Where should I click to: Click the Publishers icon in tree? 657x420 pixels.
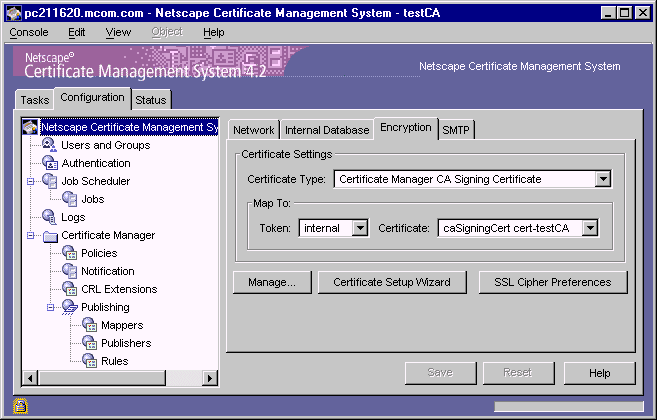[x=90, y=343]
